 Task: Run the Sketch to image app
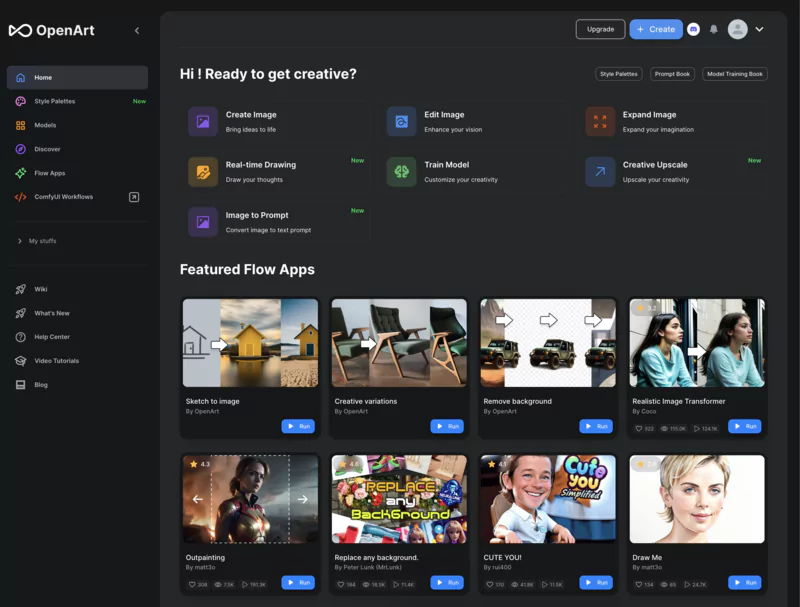point(298,426)
